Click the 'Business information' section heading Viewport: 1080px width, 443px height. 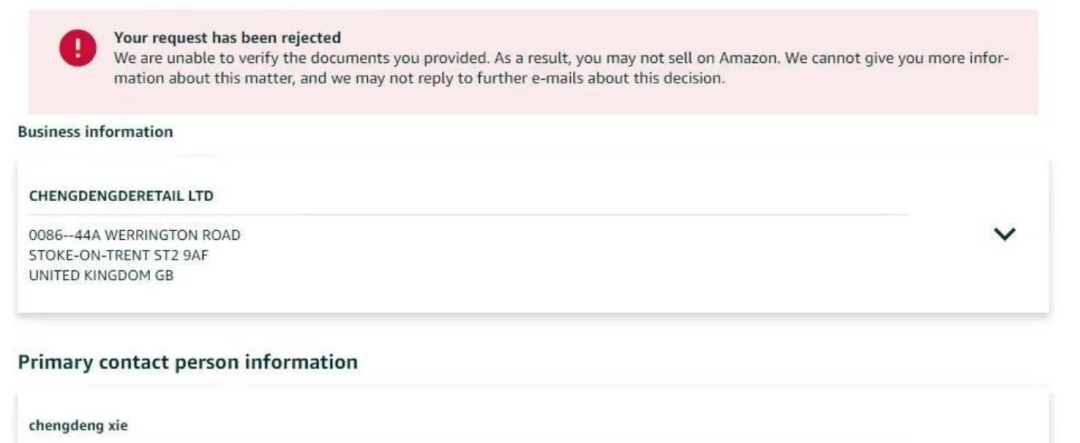click(x=96, y=132)
